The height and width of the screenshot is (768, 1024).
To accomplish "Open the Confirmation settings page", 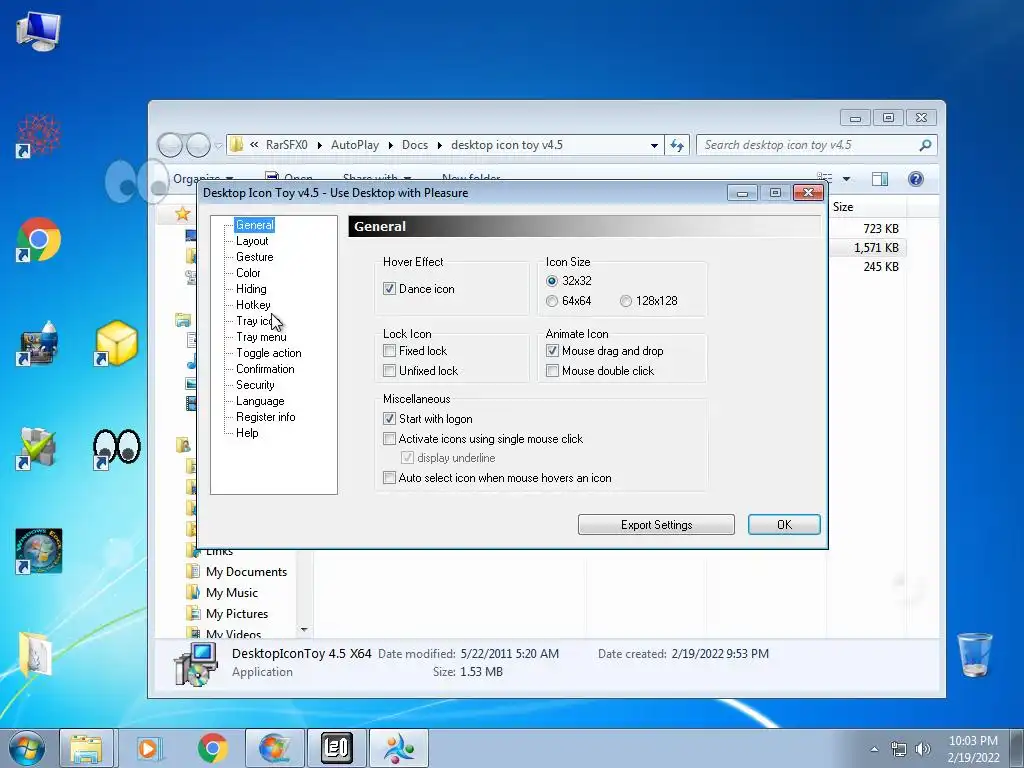I will click(265, 369).
